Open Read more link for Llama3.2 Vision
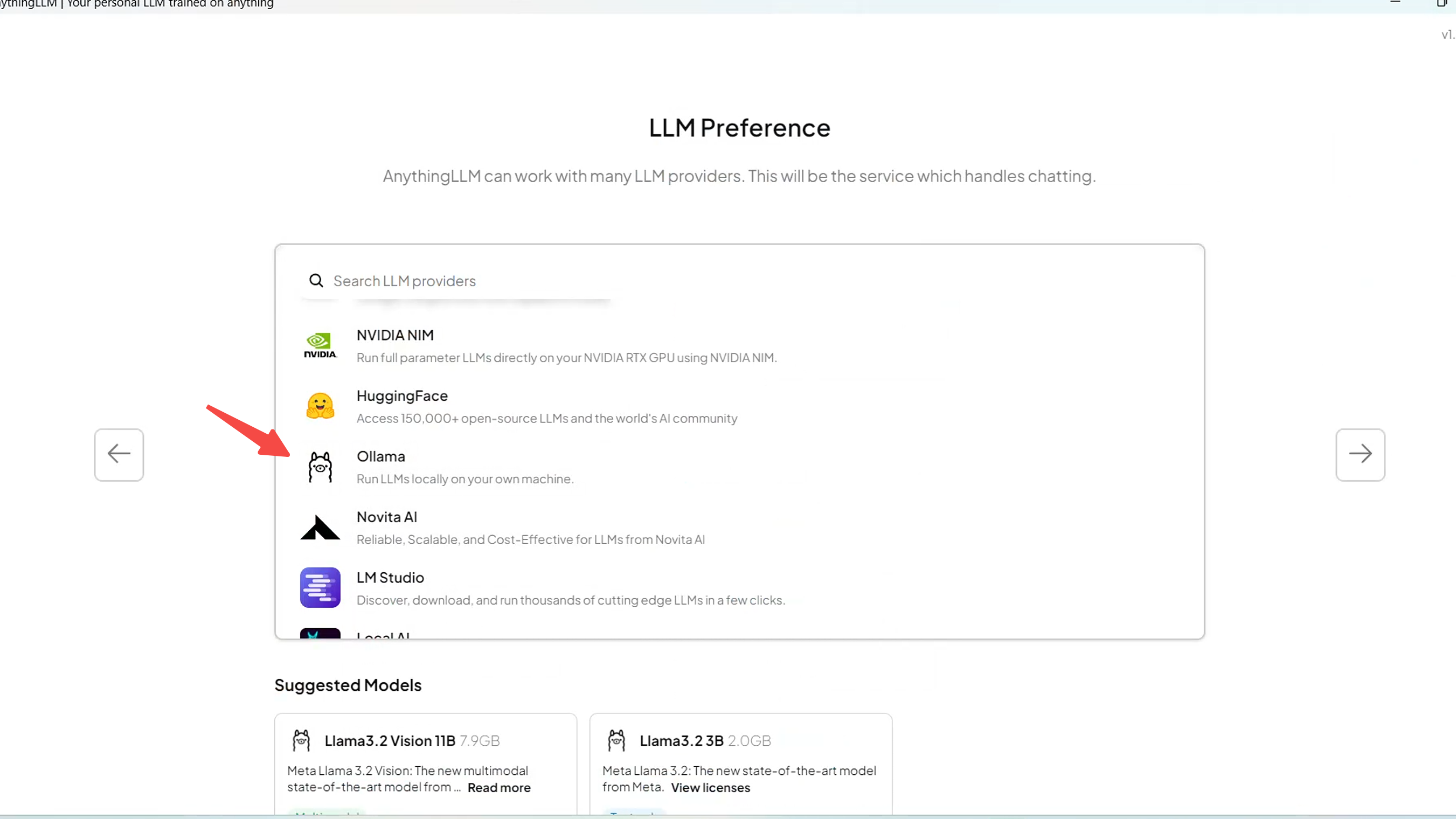 tap(498, 787)
